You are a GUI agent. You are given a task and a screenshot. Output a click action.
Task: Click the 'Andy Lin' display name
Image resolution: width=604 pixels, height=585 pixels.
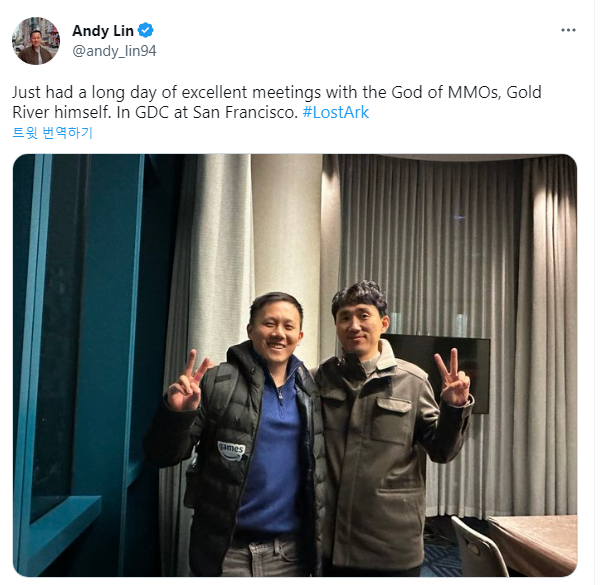pyautogui.click(x=103, y=31)
